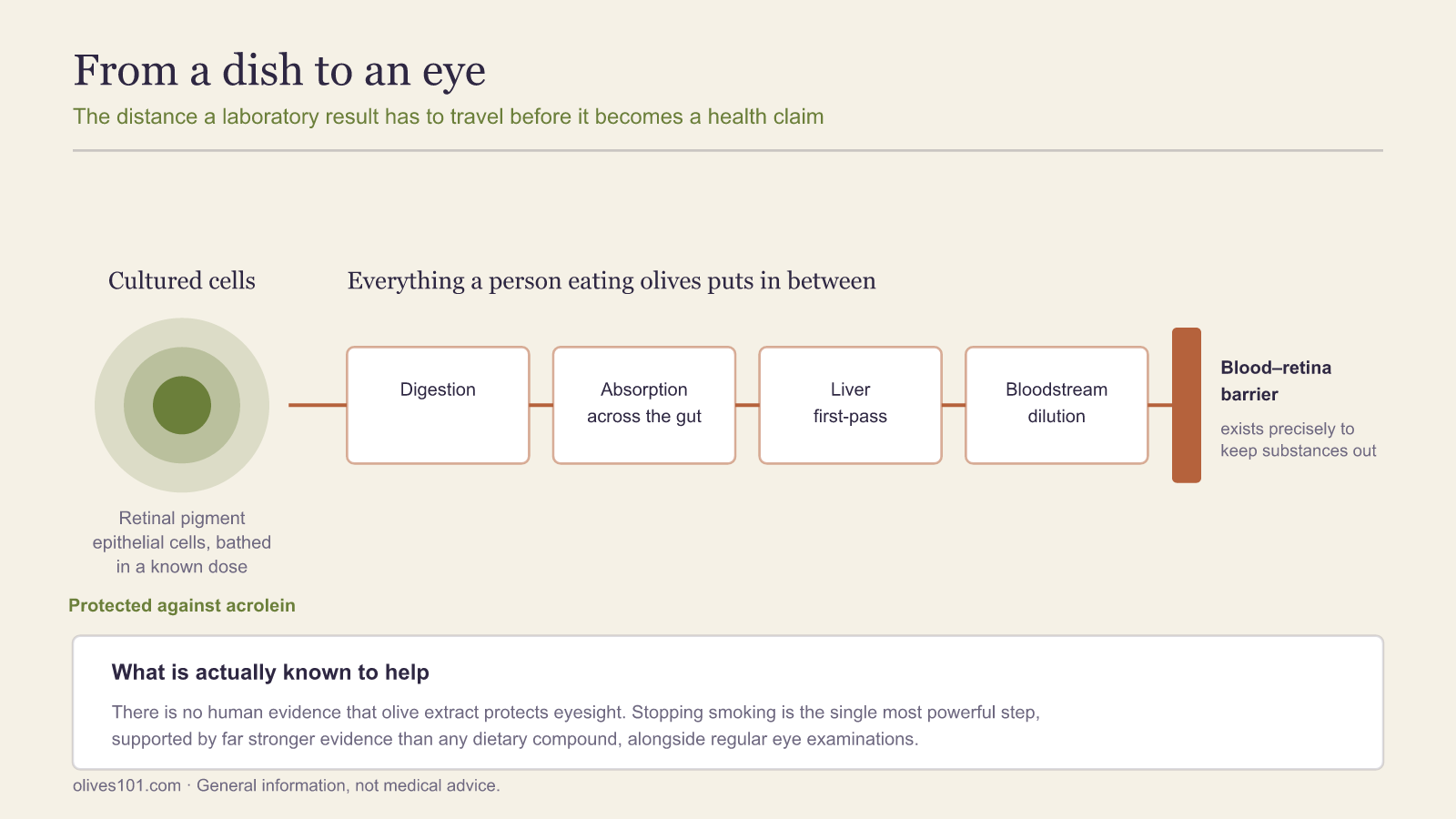Open the olives101.com footer link

click(127, 785)
